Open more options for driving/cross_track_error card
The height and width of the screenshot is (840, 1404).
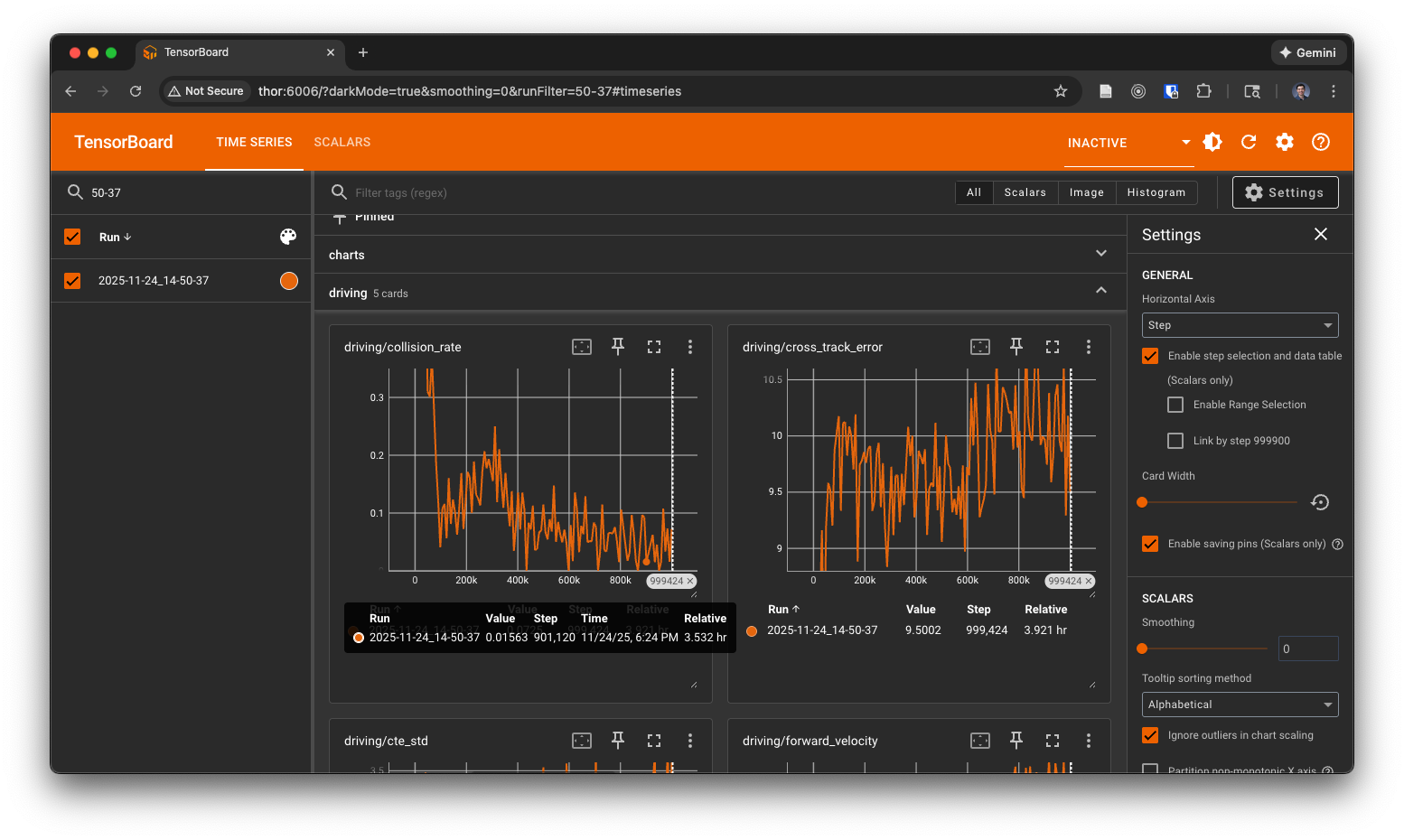1089,347
